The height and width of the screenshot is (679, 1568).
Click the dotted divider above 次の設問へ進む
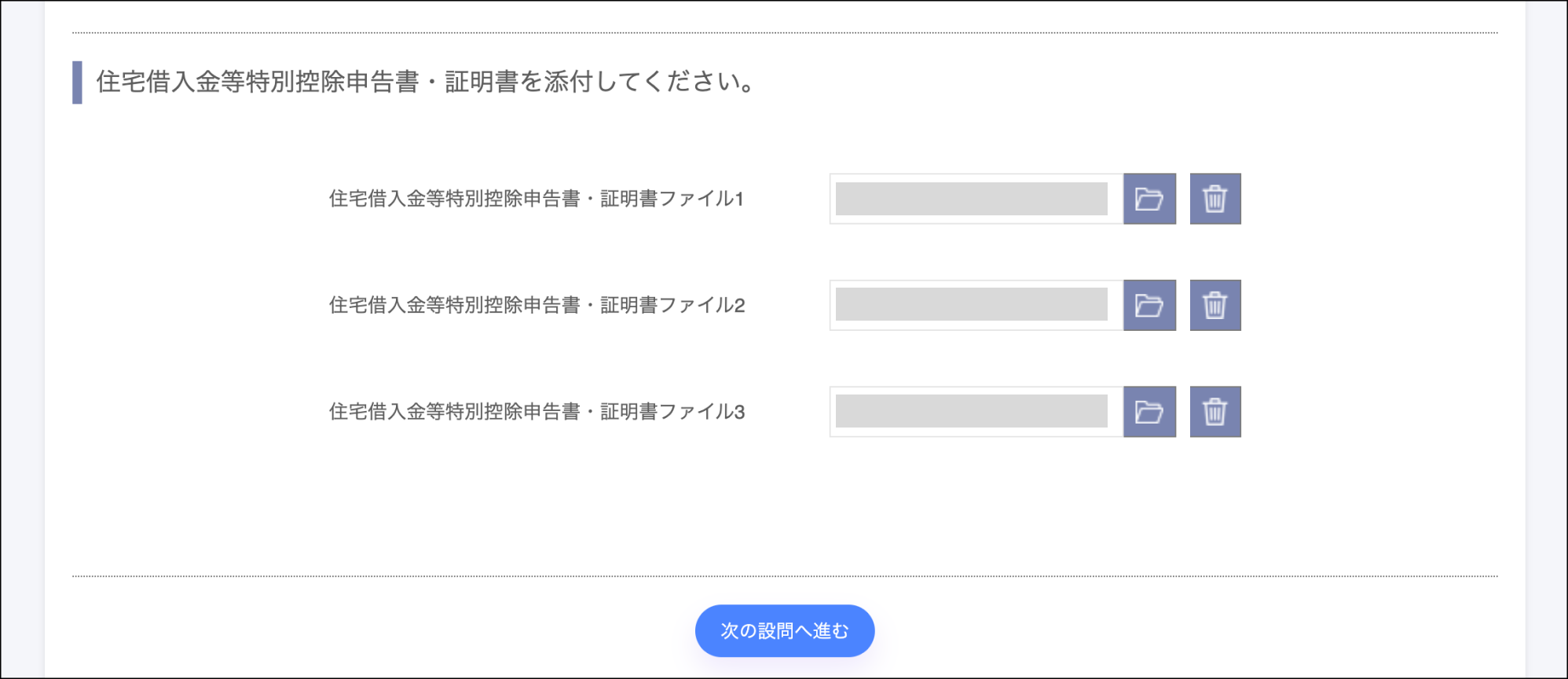point(784,576)
